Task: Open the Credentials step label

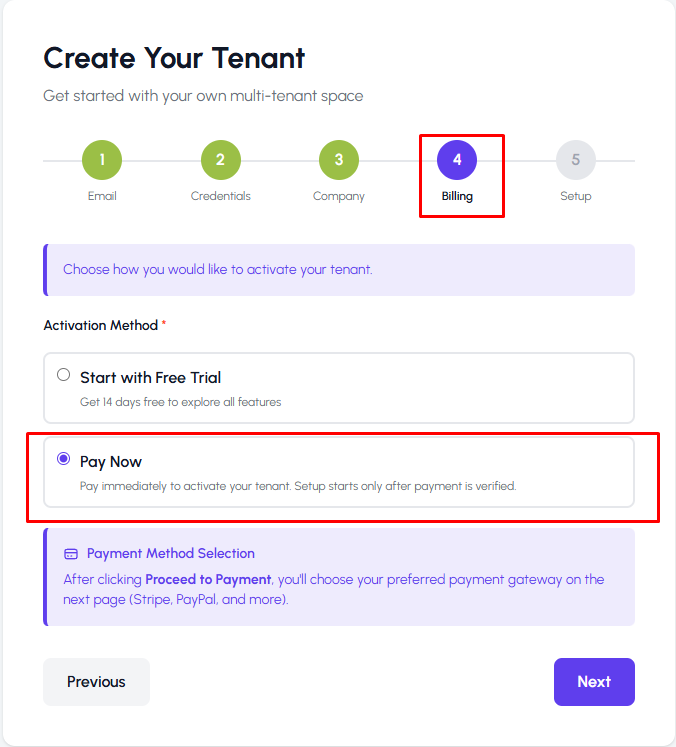Action: (220, 196)
